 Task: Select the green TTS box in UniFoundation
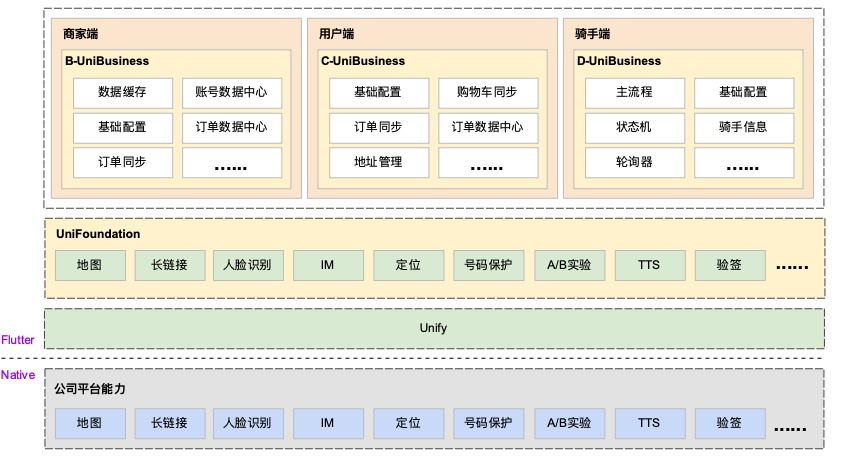[650, 265]
